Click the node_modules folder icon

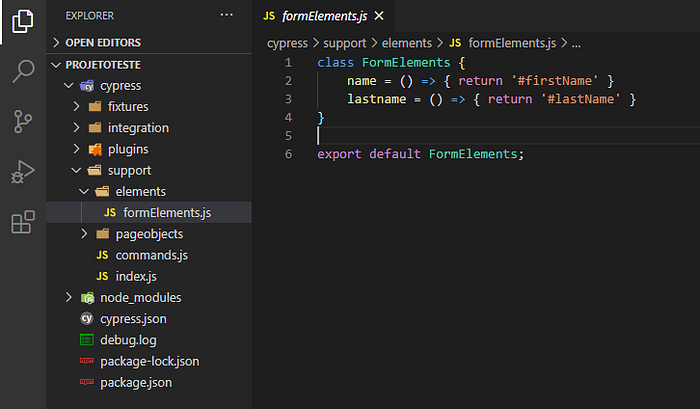88,298
